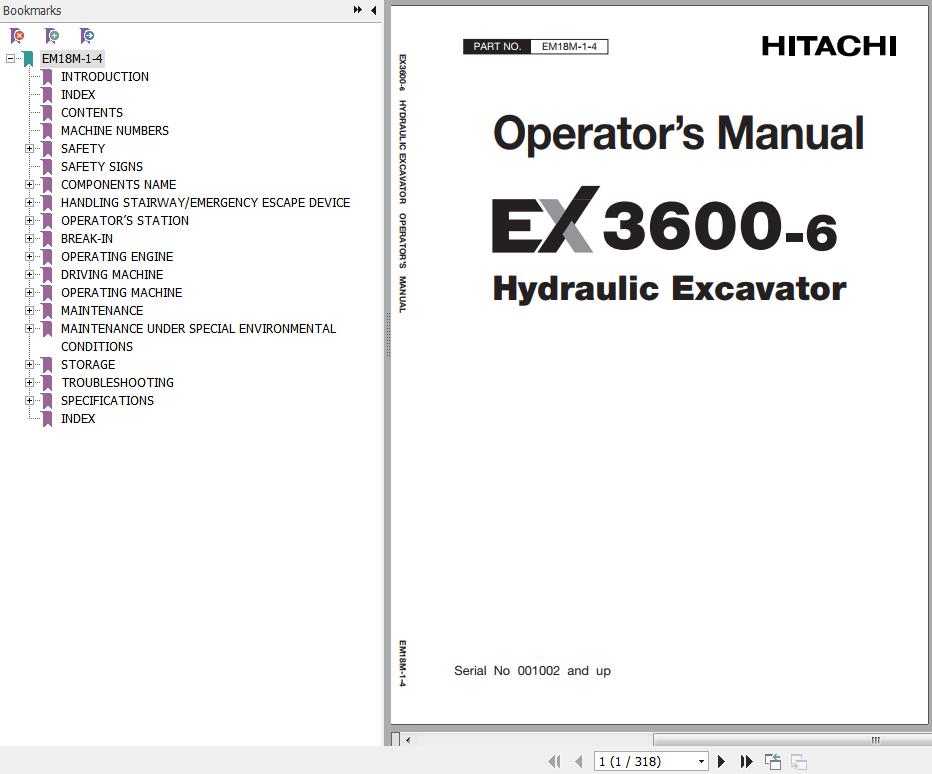The height and width of the screenshot is (774, 932).
Task: Go to the SAFETY SIGNS bookmark
Action: [101, 167]
